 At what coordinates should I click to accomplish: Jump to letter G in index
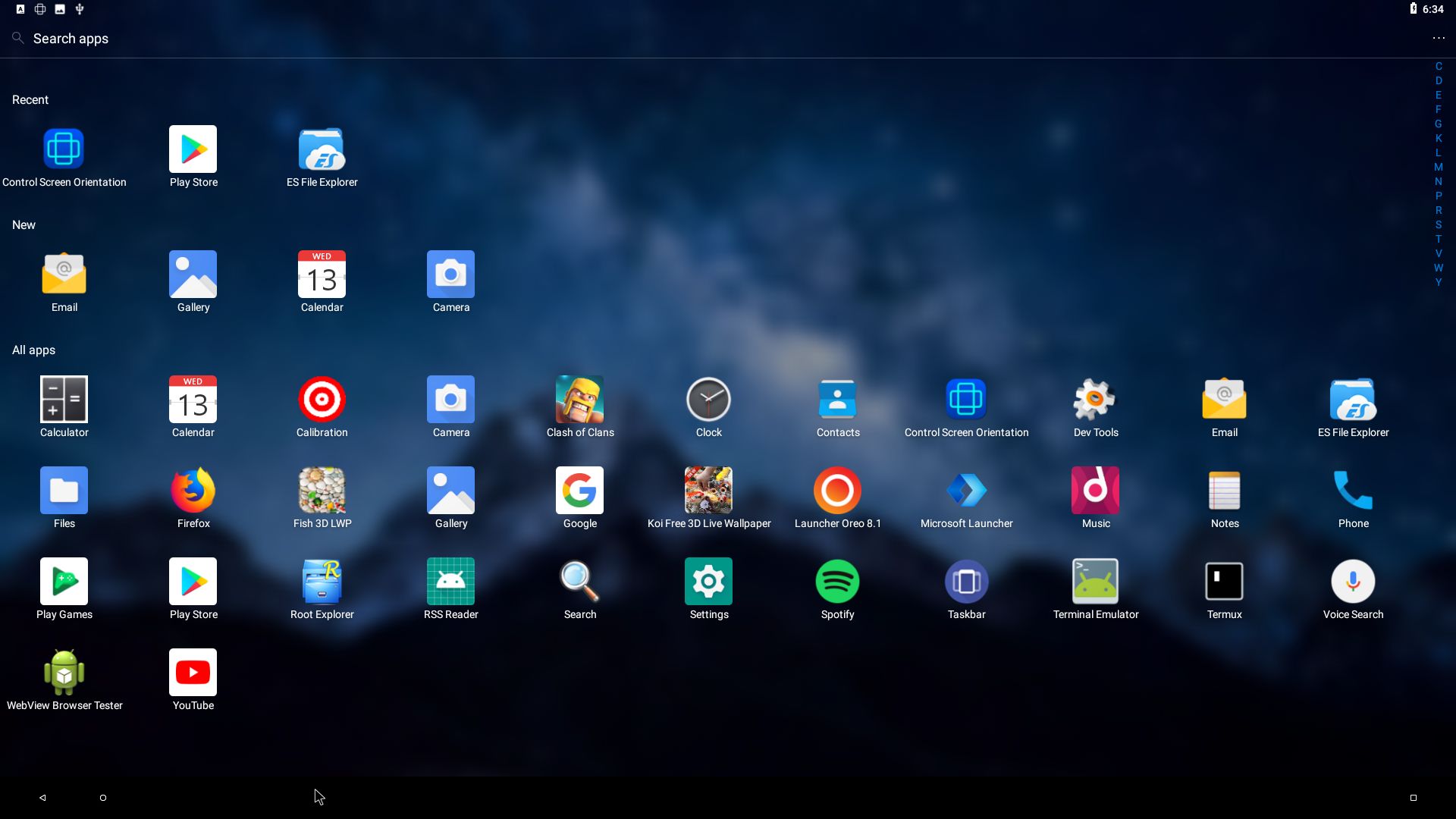[x=1438, y=124]
